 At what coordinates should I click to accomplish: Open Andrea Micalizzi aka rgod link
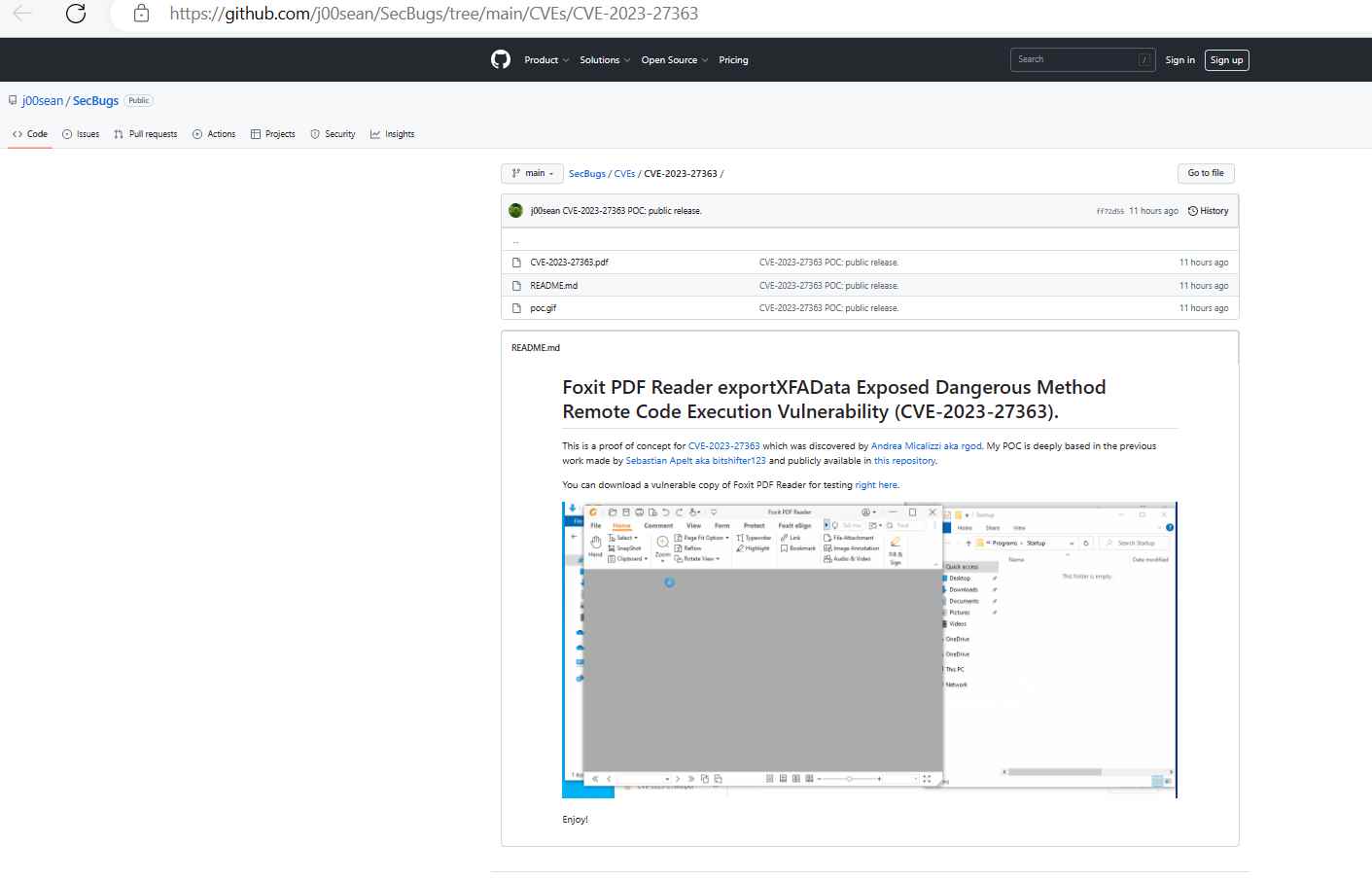pyautogui.click(x=927, y=446)
